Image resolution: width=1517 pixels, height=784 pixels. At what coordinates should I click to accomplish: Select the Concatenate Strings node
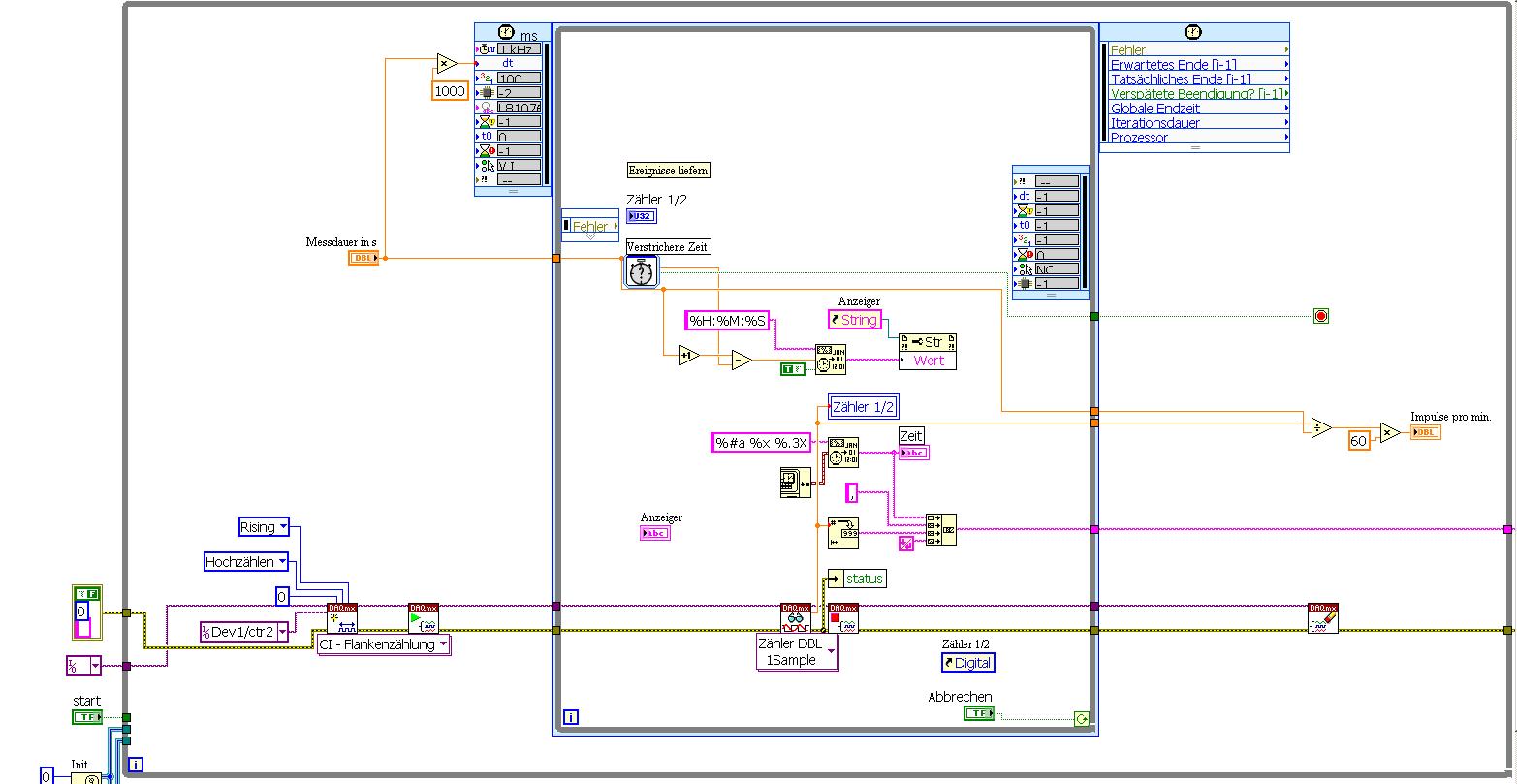(x=940, y=529)
